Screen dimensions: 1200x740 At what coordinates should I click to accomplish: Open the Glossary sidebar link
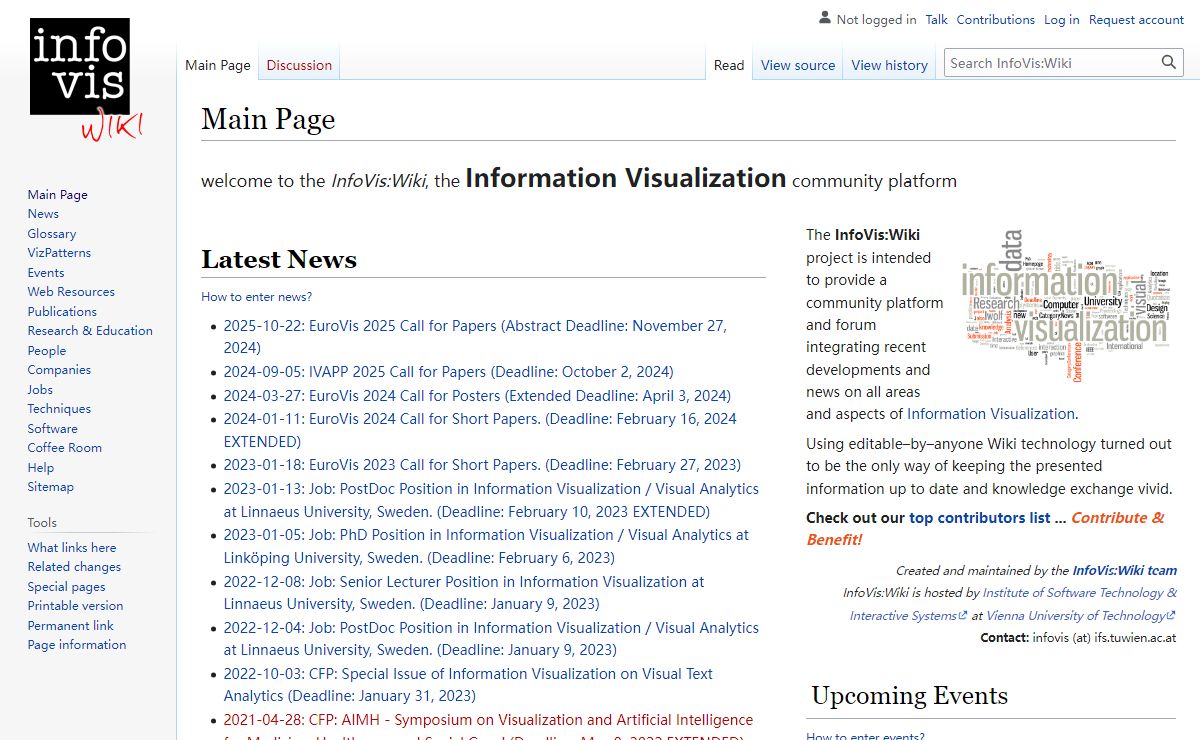coord(52,233)
